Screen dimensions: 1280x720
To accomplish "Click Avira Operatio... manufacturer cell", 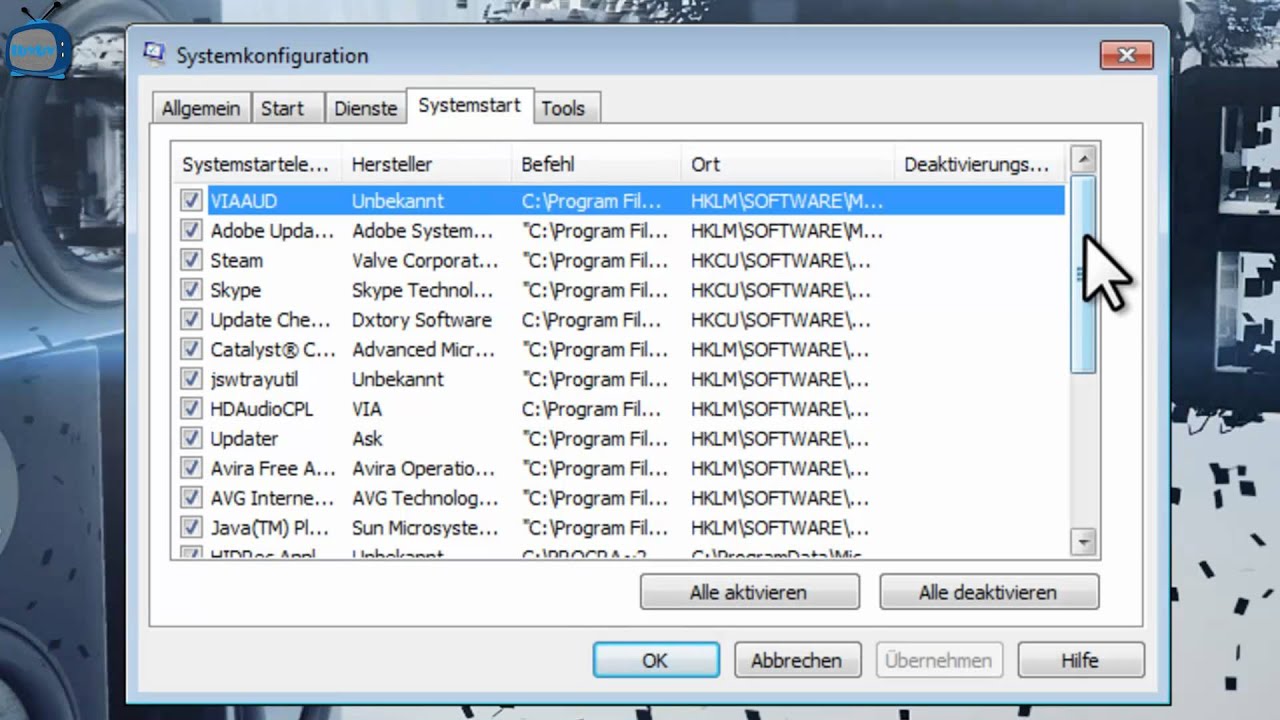I will point(424,468).
